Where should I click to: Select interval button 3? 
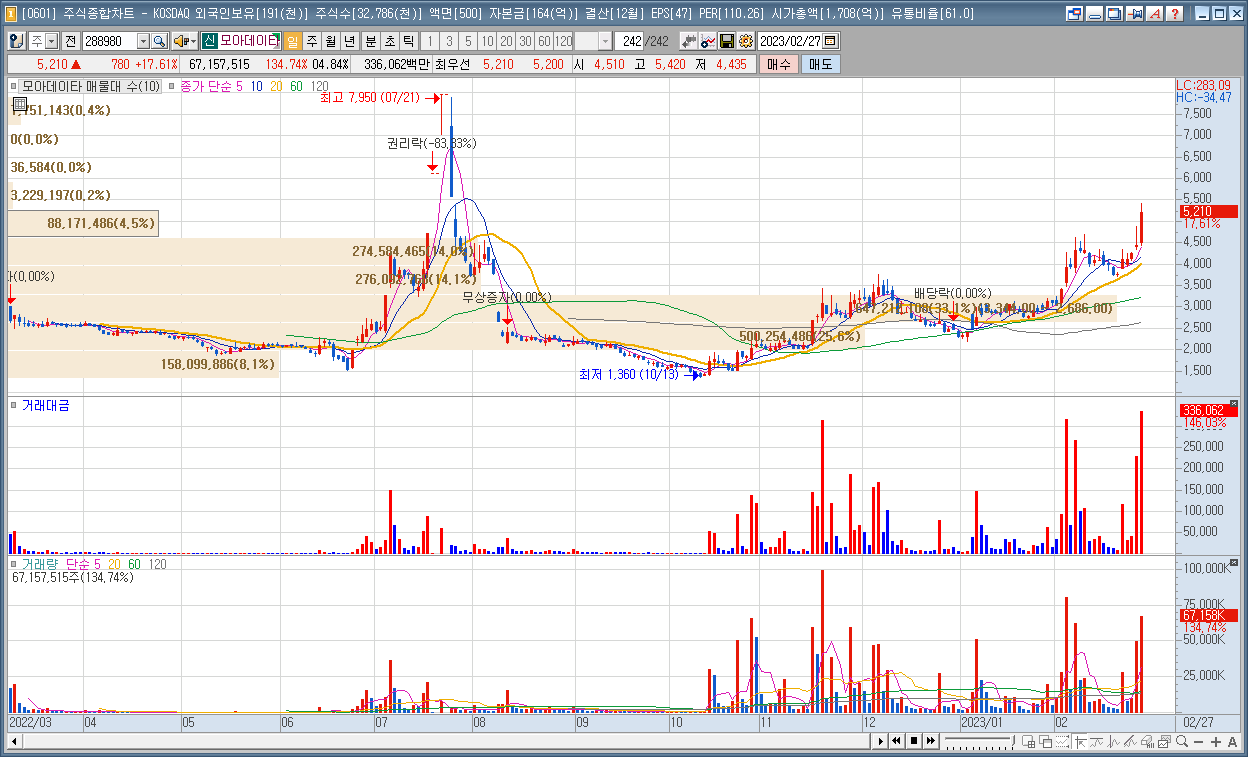(449, 41)
